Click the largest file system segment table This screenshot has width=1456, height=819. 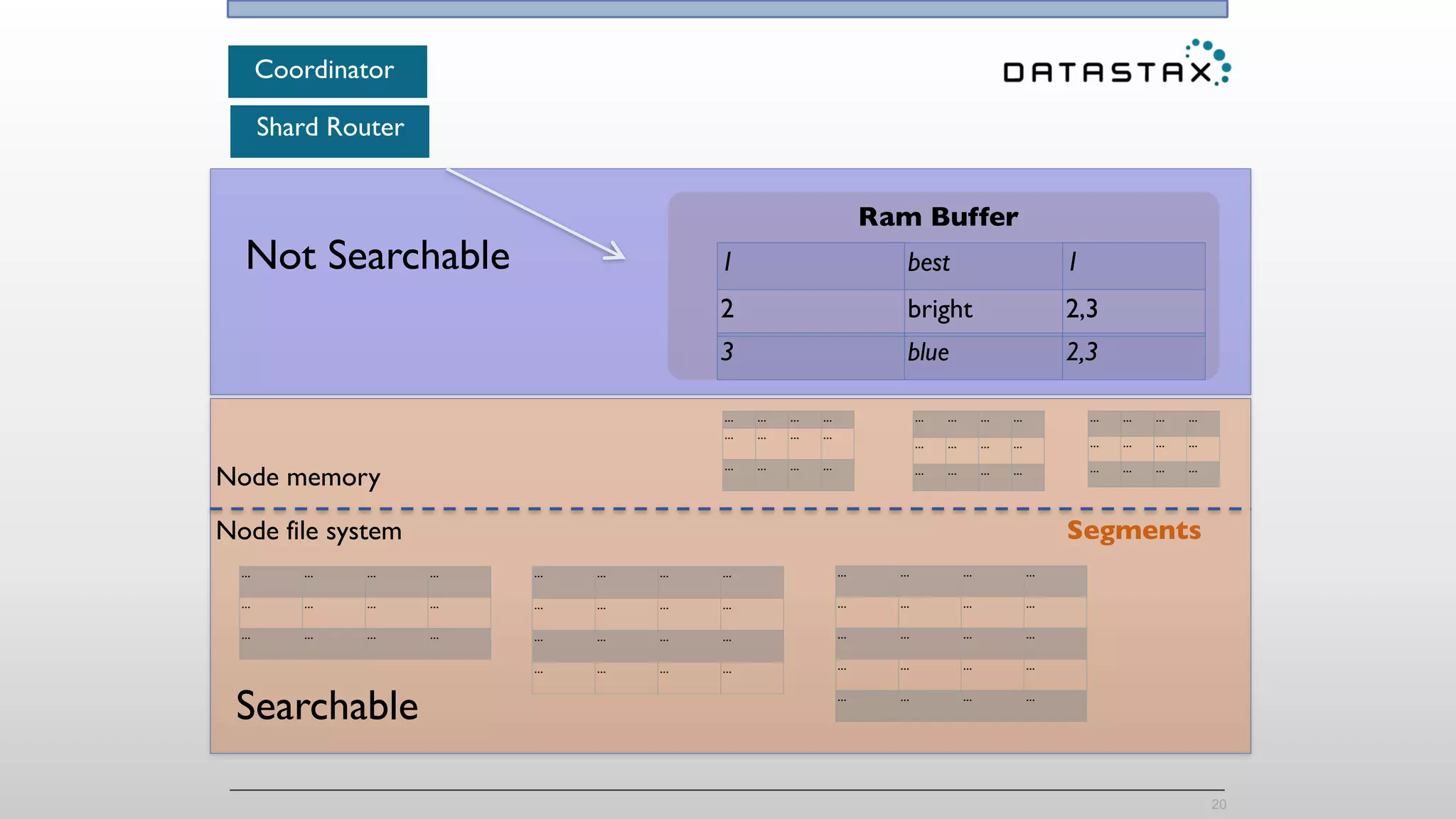point(960,643)
